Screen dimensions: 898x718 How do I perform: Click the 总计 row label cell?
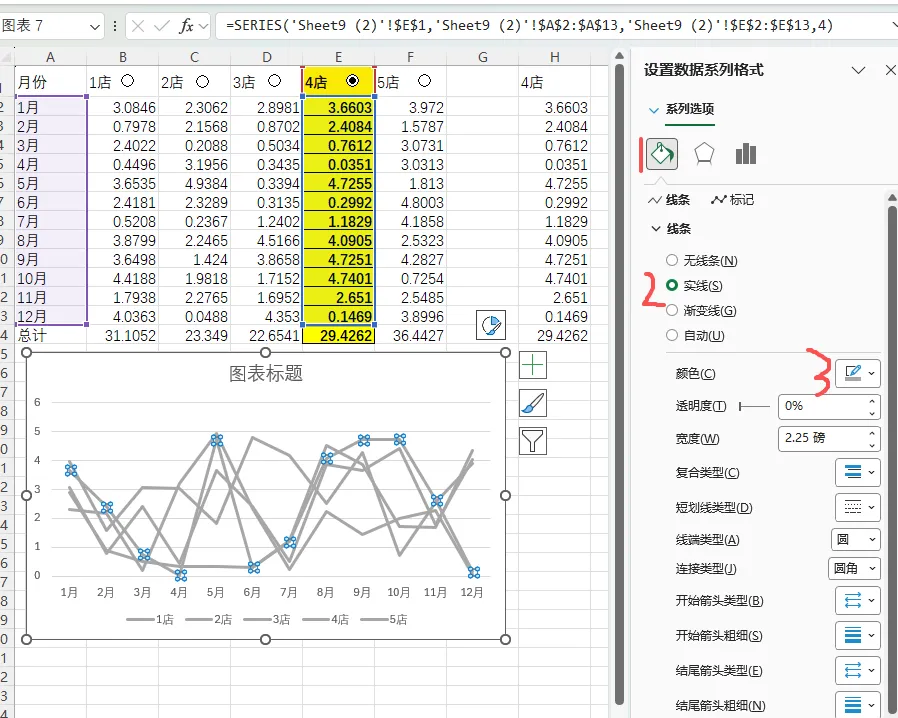[50, 336]
